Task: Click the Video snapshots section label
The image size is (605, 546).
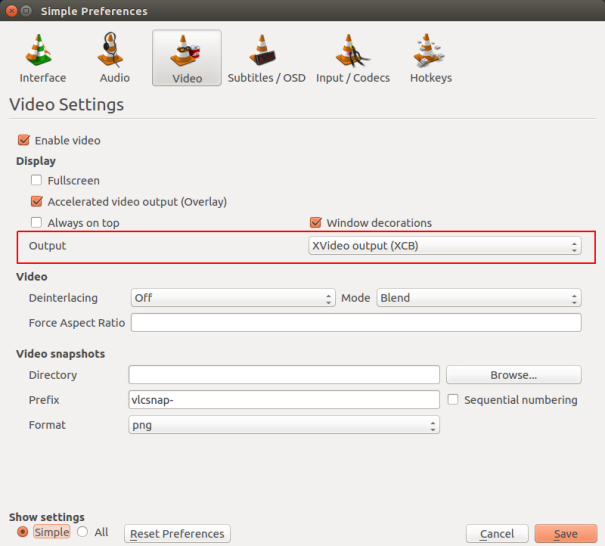Action: tap(61, 354)
